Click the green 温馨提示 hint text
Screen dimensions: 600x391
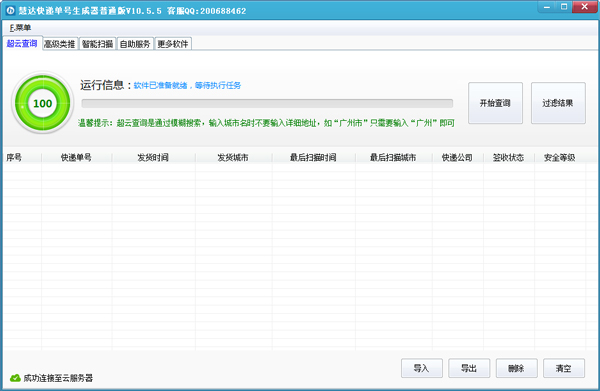click(x=266, y=123)
